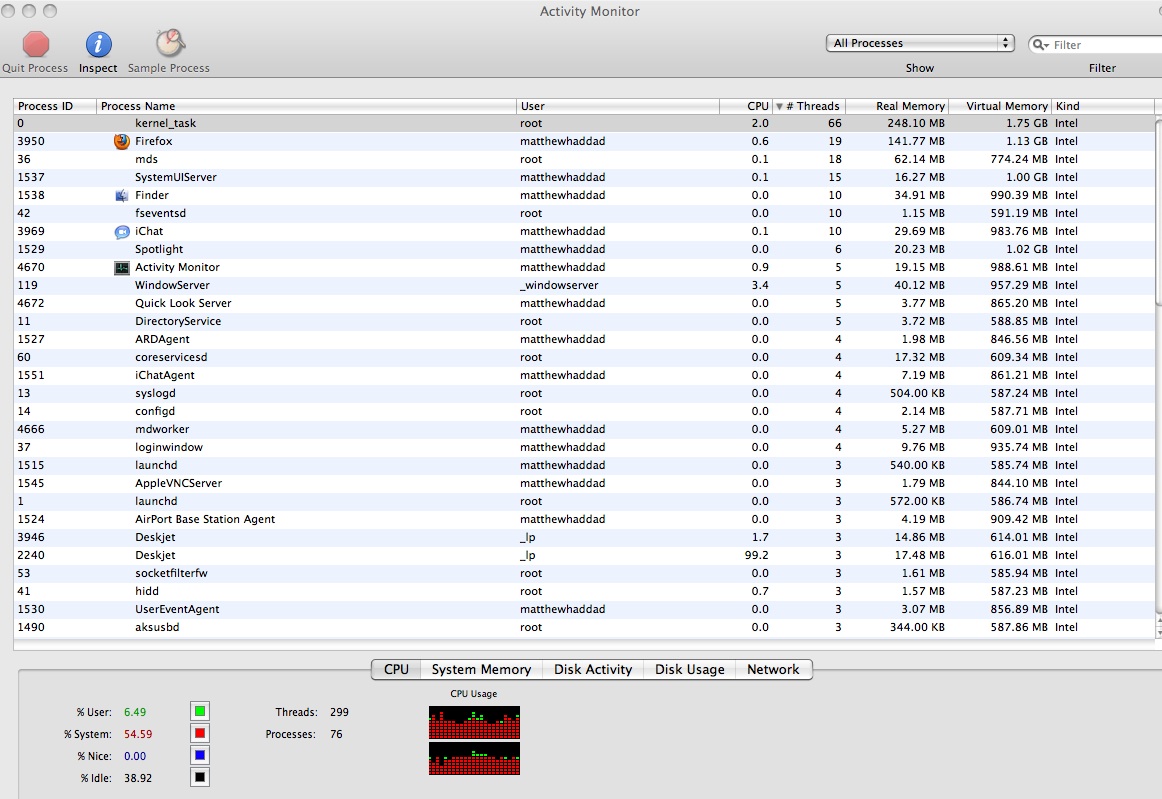Viewport: 1162px width, 799px height.
Task: Select Deskjet process with ID 3946
Action: [x=584, y=537]
